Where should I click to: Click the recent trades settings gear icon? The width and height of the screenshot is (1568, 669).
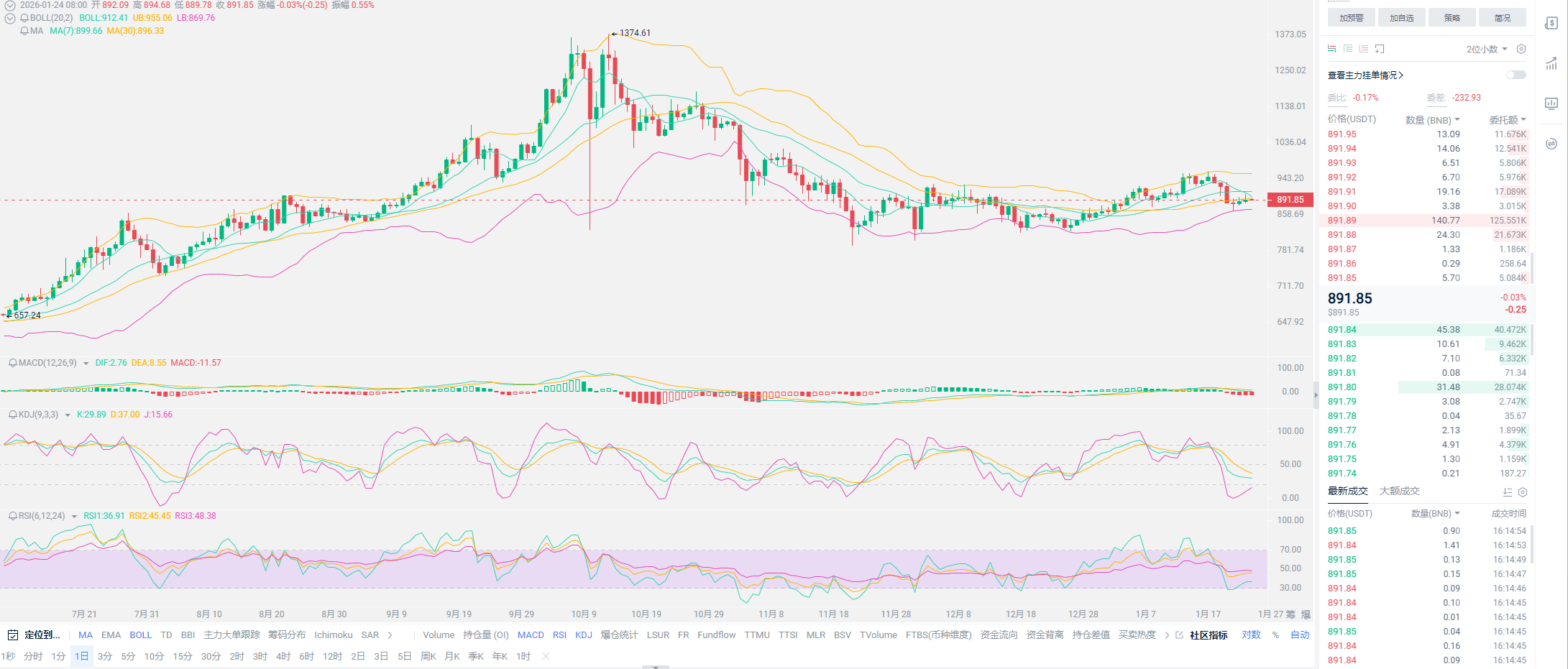[1522, 492]
